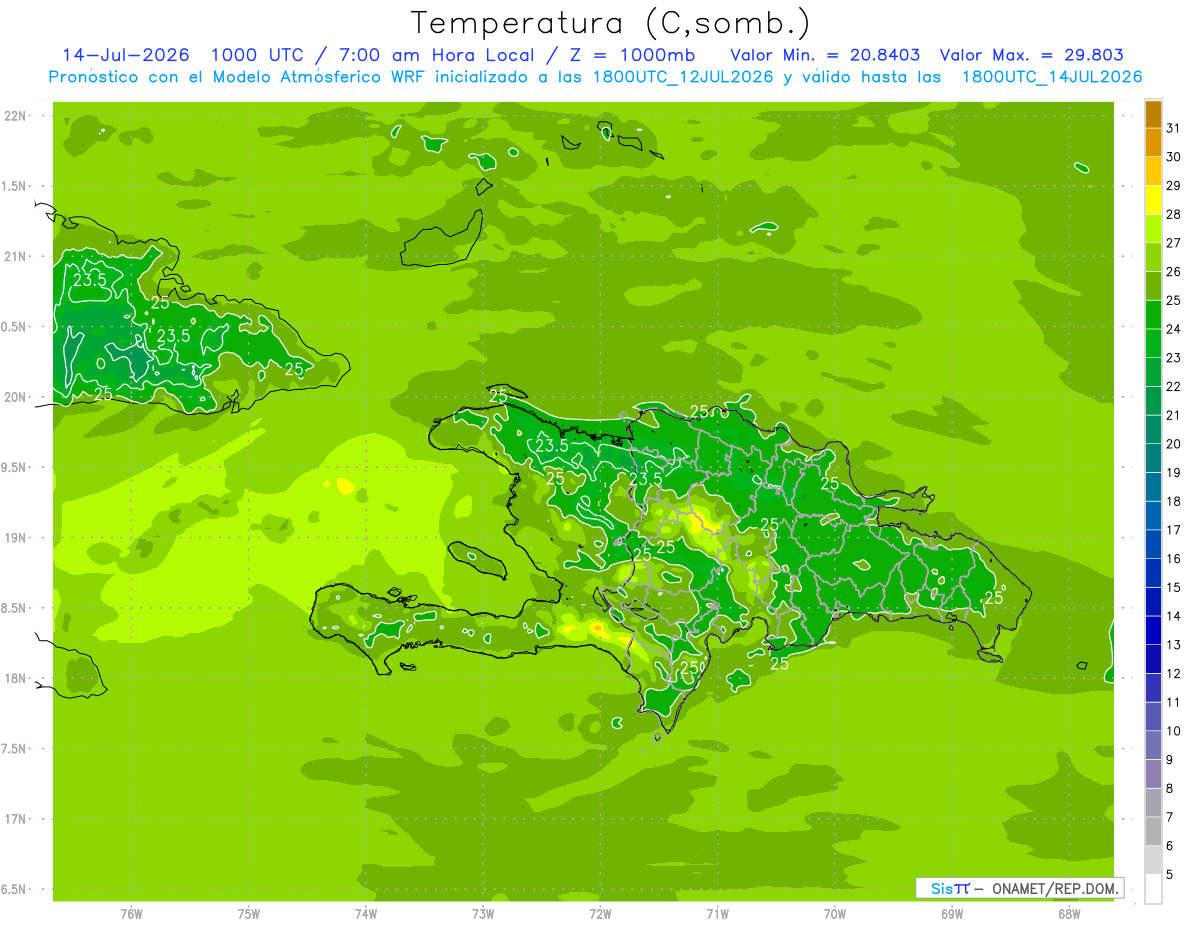Click the '20N' latitude axis label
Screen dimensions: 1200x927
(x=16, y=397)
